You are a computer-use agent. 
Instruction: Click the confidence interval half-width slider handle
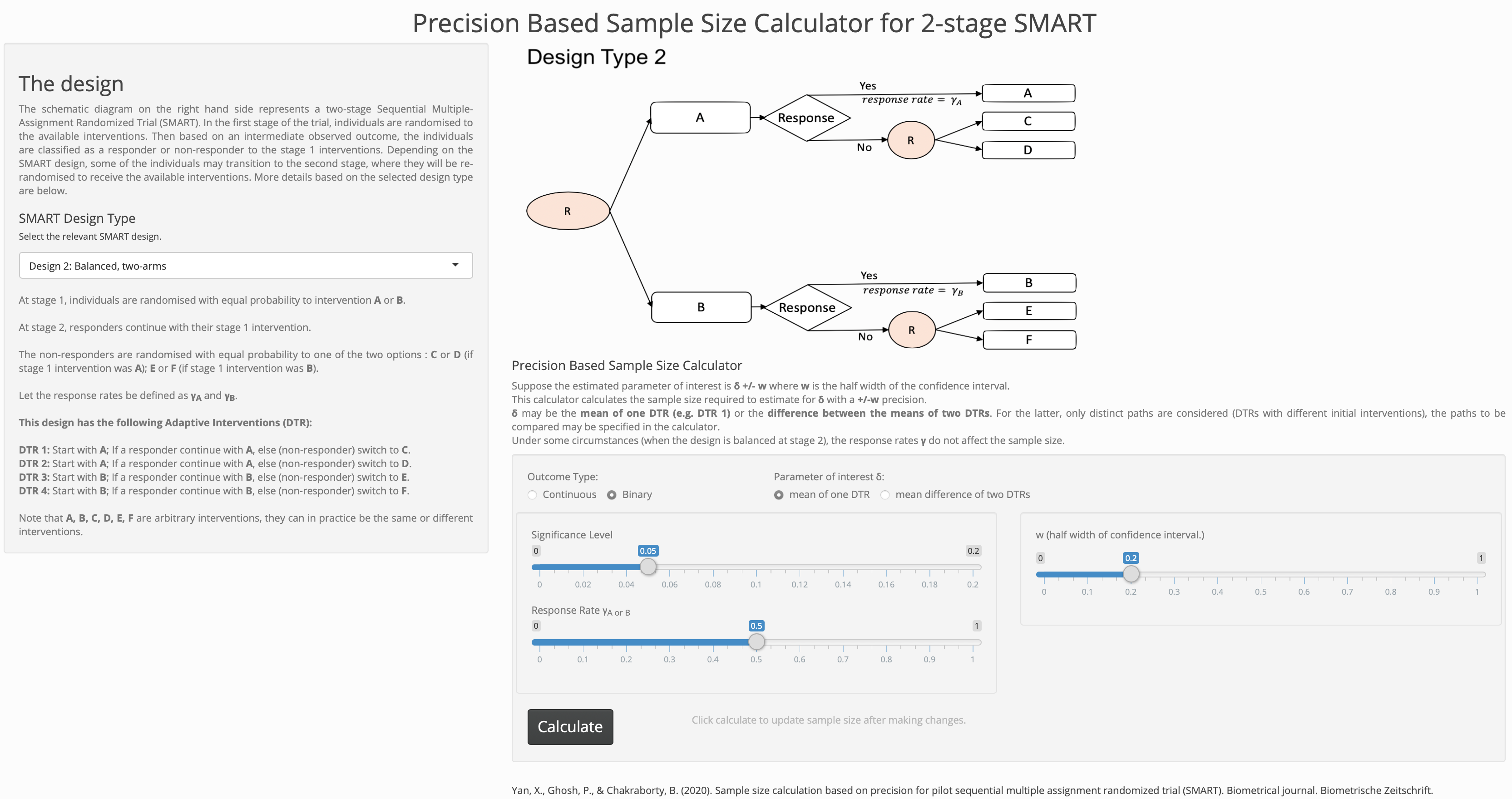coord(1131,574)
